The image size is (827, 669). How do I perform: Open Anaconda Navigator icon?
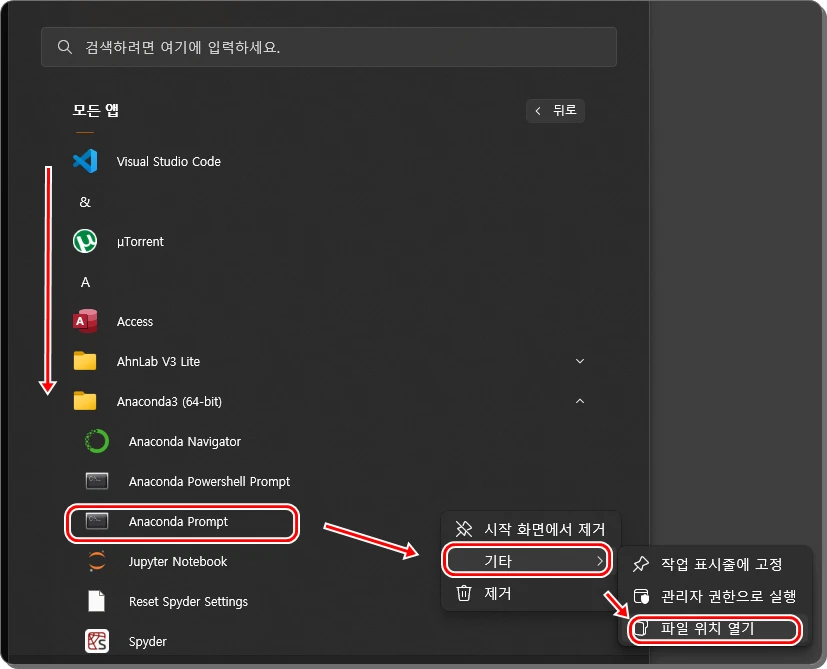click(97, 441)
